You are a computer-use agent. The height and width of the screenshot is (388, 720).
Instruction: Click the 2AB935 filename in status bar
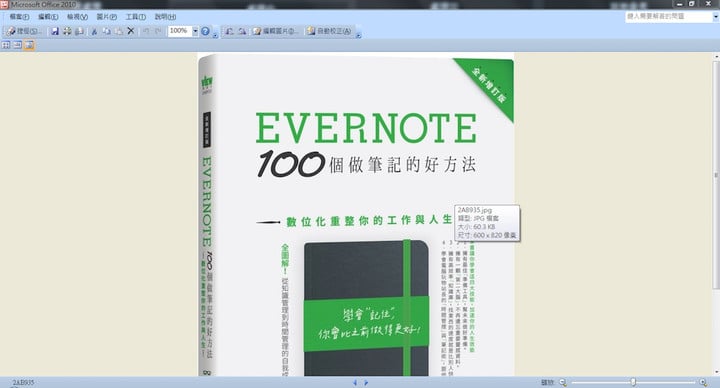tap(23, 382)
